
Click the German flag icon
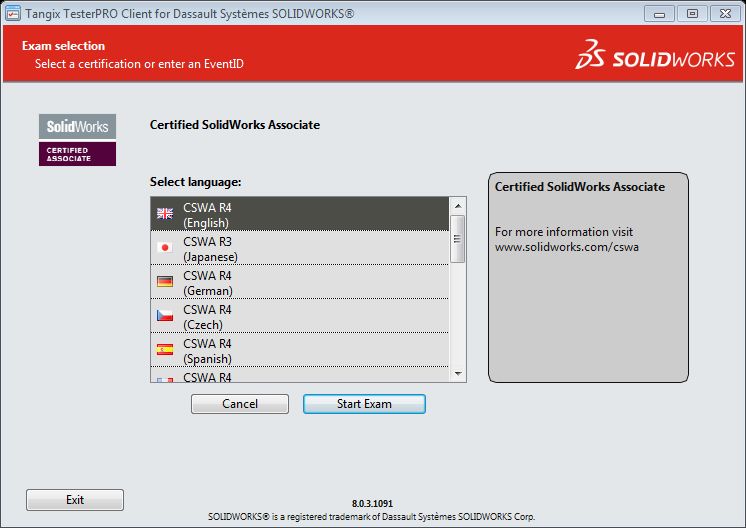coord(165,282)
